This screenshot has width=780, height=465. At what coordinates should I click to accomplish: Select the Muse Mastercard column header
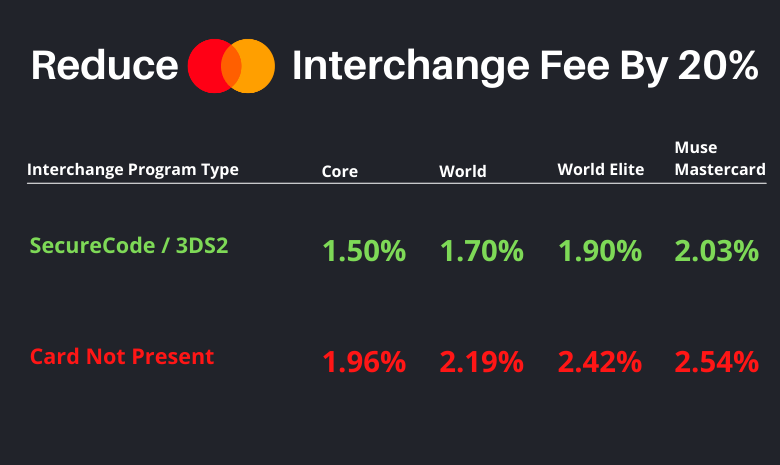[720, 158]
